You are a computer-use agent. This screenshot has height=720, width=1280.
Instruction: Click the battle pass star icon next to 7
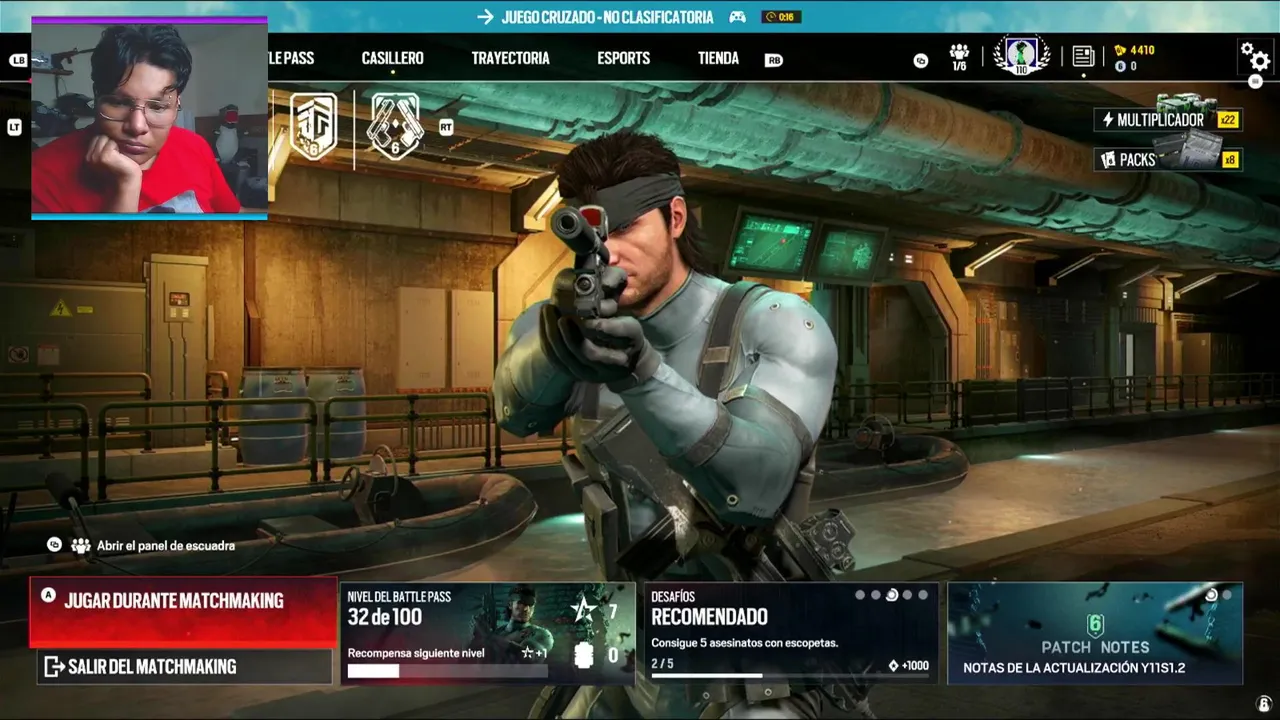tap(585, 610)
